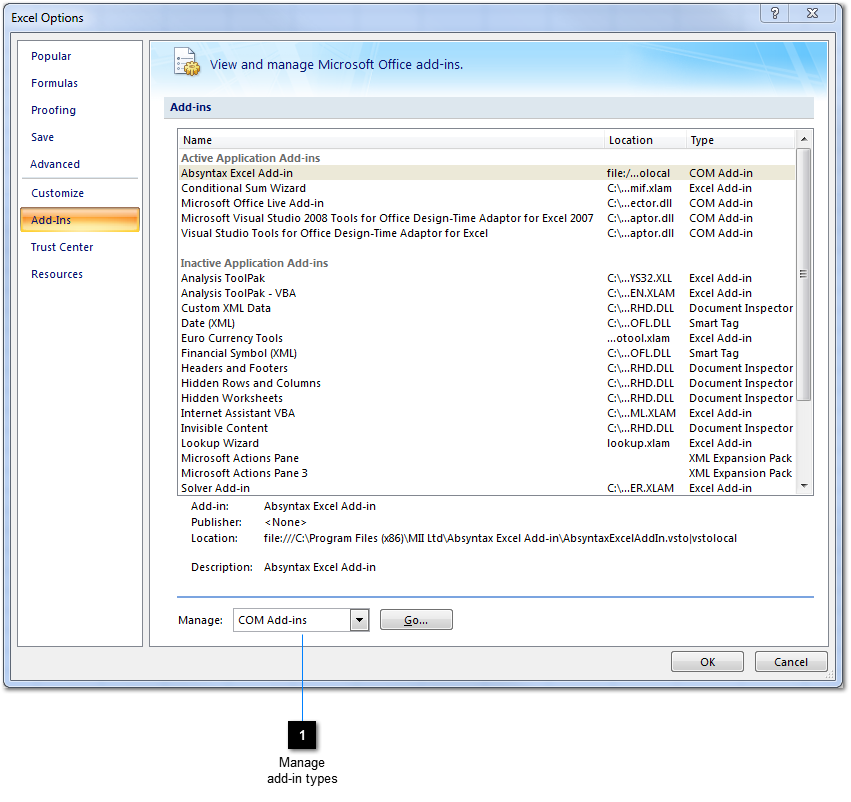
Task: Select Euro Currency Tools row
Action: (487, 338)
